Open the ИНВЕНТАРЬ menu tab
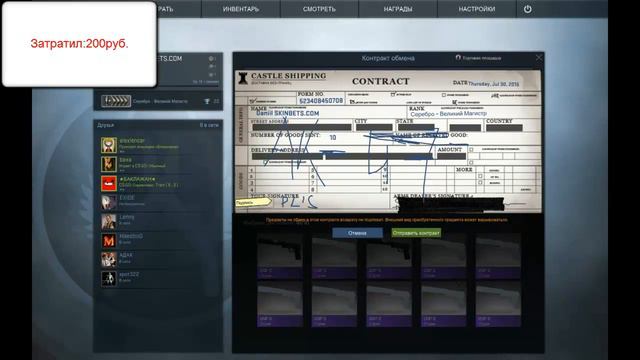The image size is (640, 360). click(x=241, y=9)
